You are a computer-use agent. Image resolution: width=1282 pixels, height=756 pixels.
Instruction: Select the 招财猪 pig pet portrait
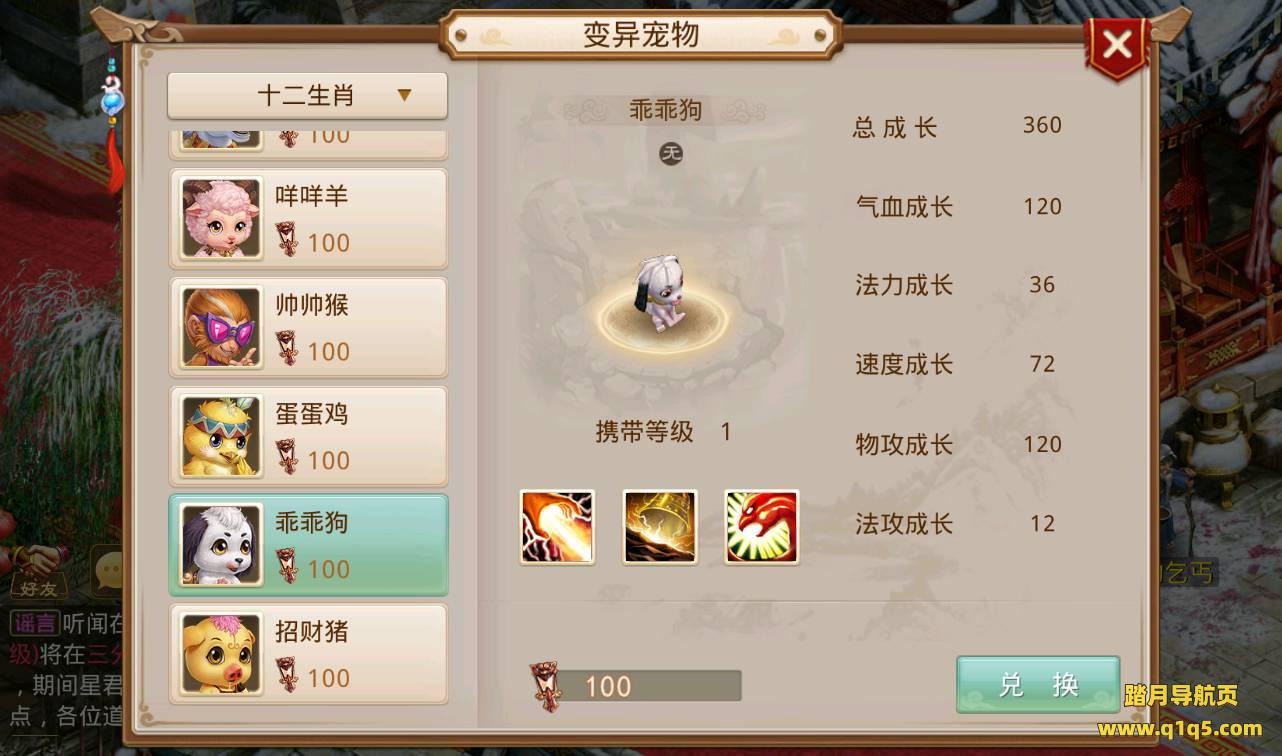(222, 653)
